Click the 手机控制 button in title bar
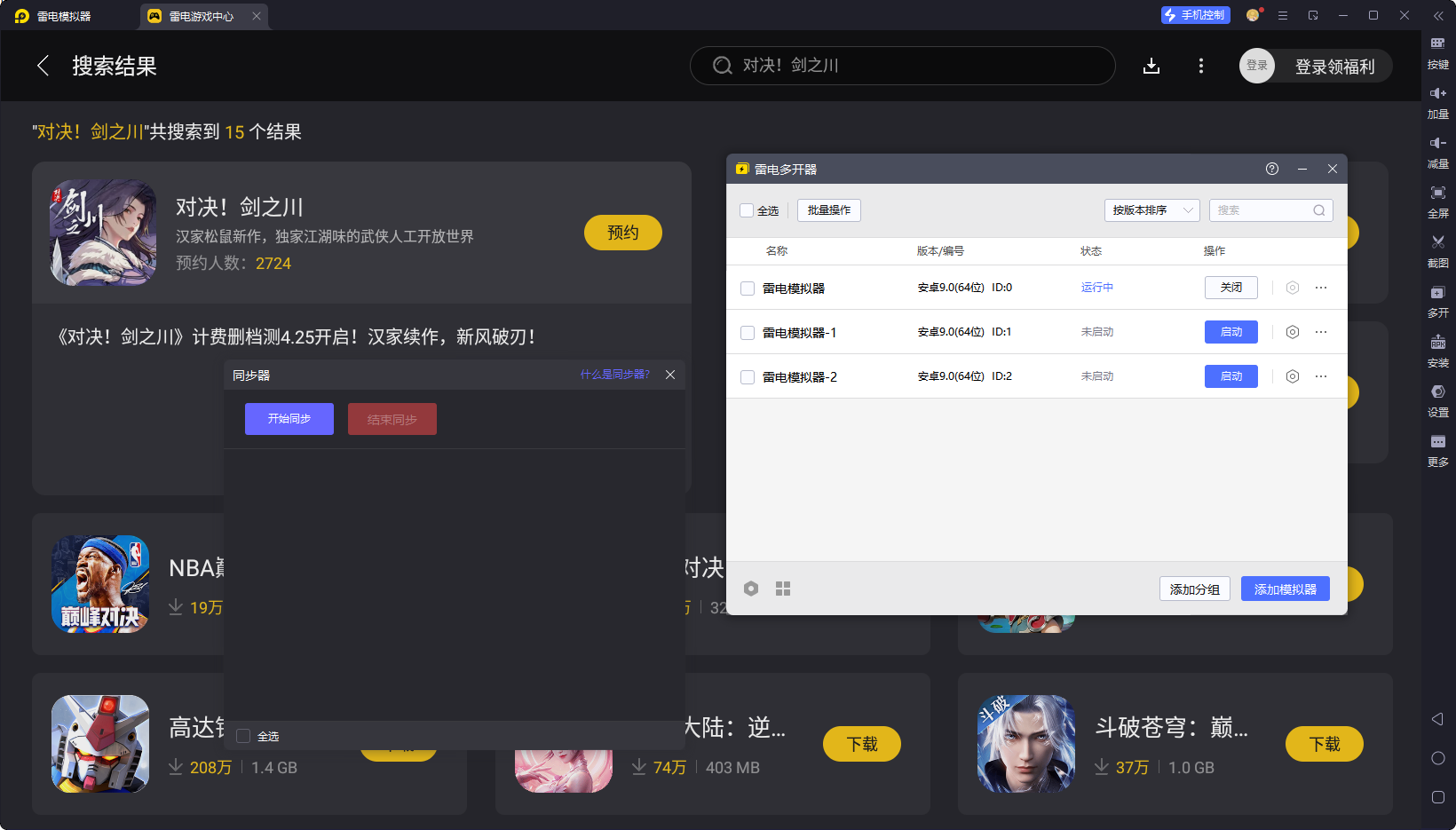Viewport: 1456px width, 830px height. (x=1196, y=15)
